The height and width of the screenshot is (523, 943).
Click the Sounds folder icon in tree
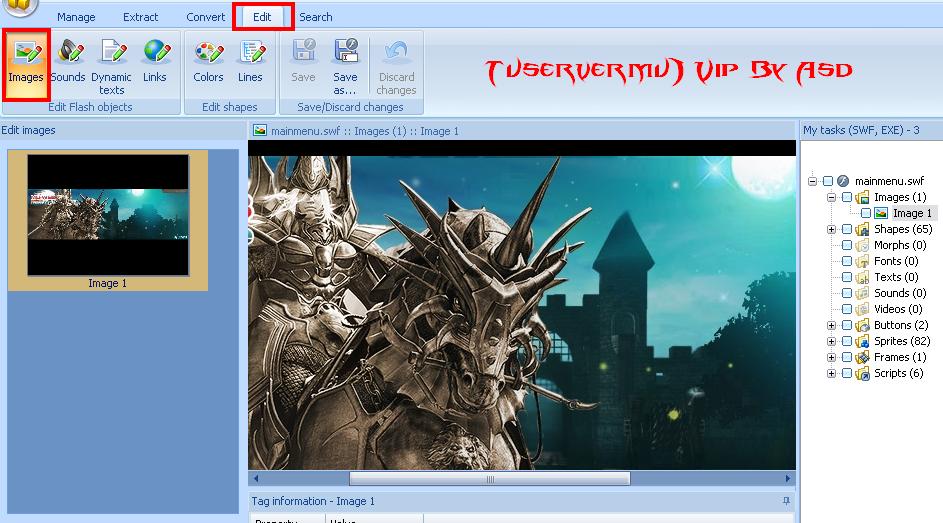pos(862,293)
